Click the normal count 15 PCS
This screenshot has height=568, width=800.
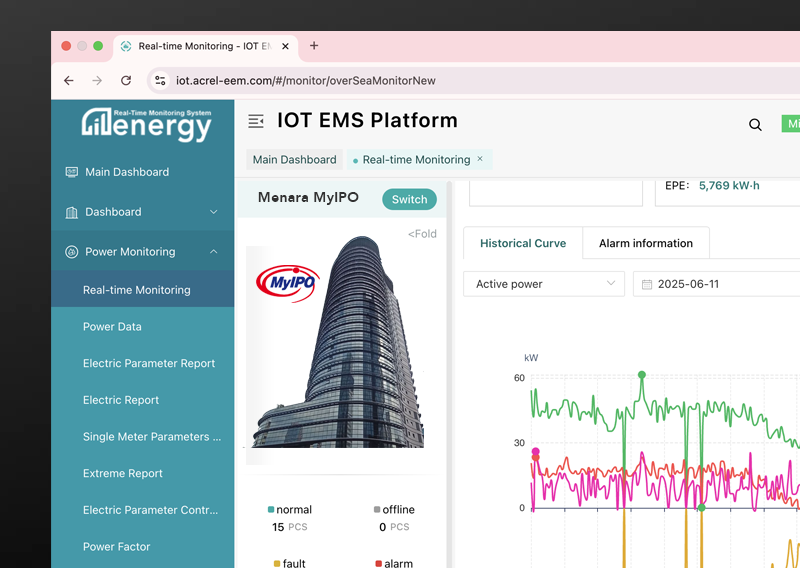coord(290,527)
